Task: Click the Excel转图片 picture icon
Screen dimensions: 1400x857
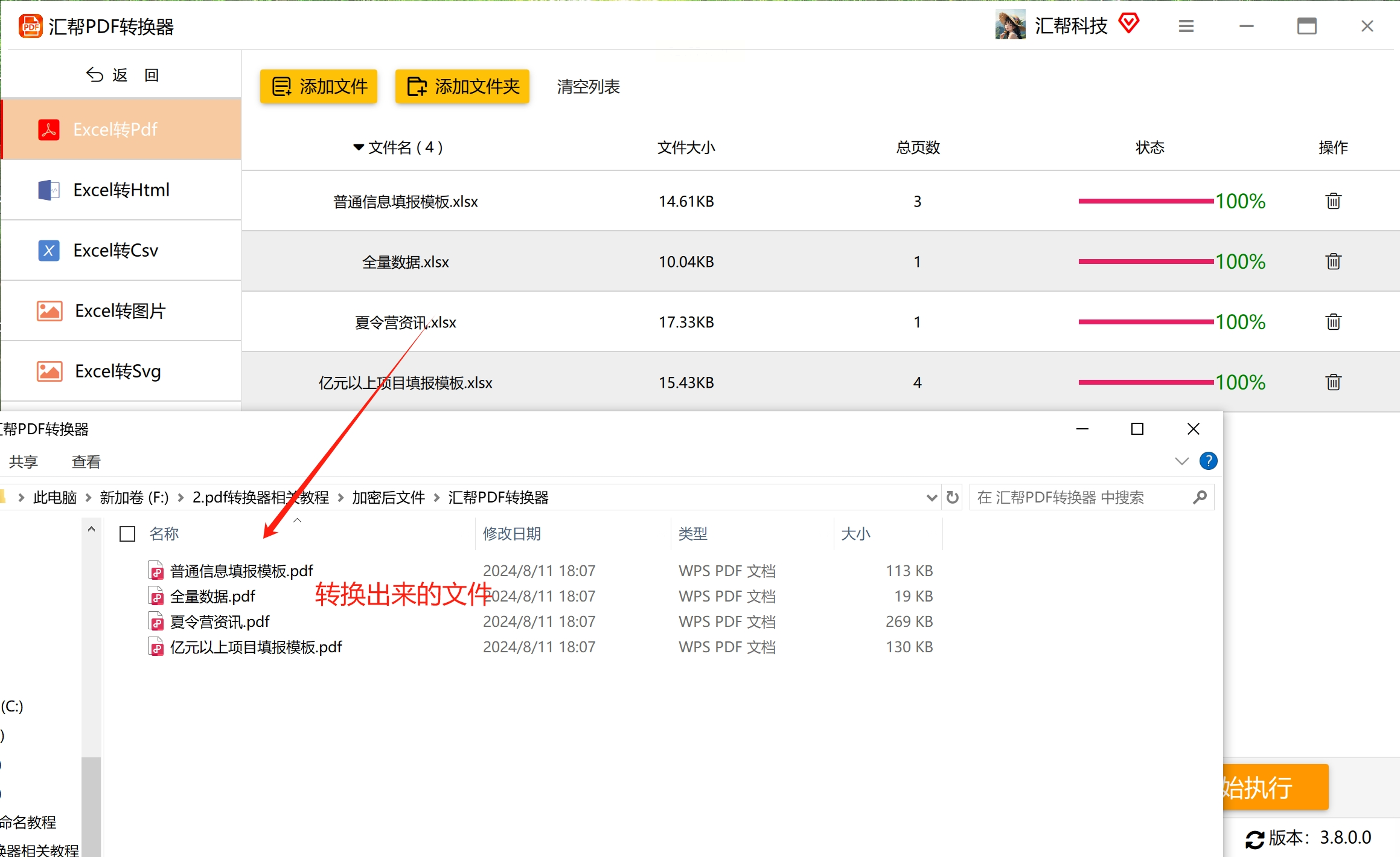Action: tap(50, 310)
